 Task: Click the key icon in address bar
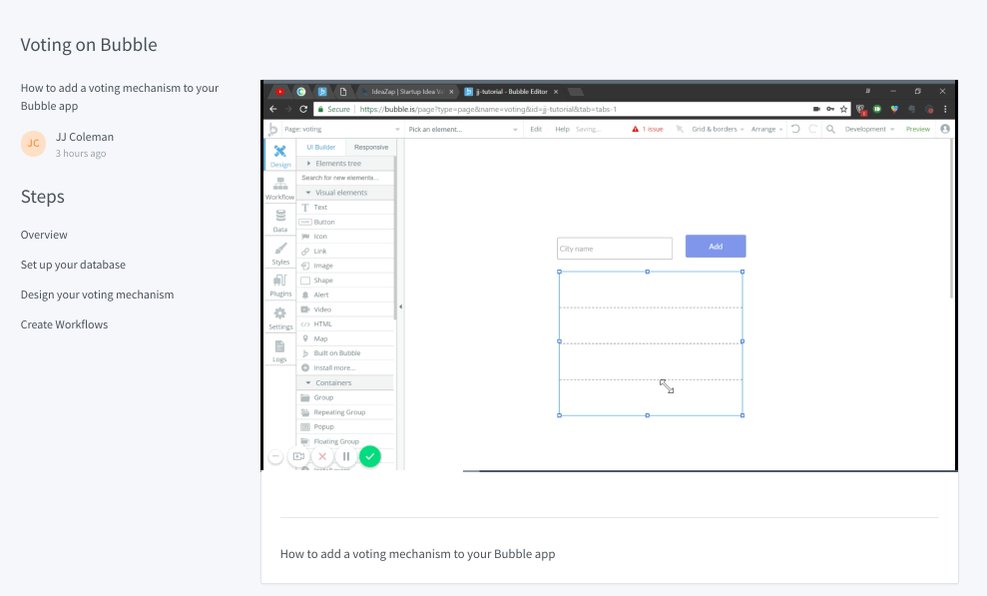coord(830,109)
